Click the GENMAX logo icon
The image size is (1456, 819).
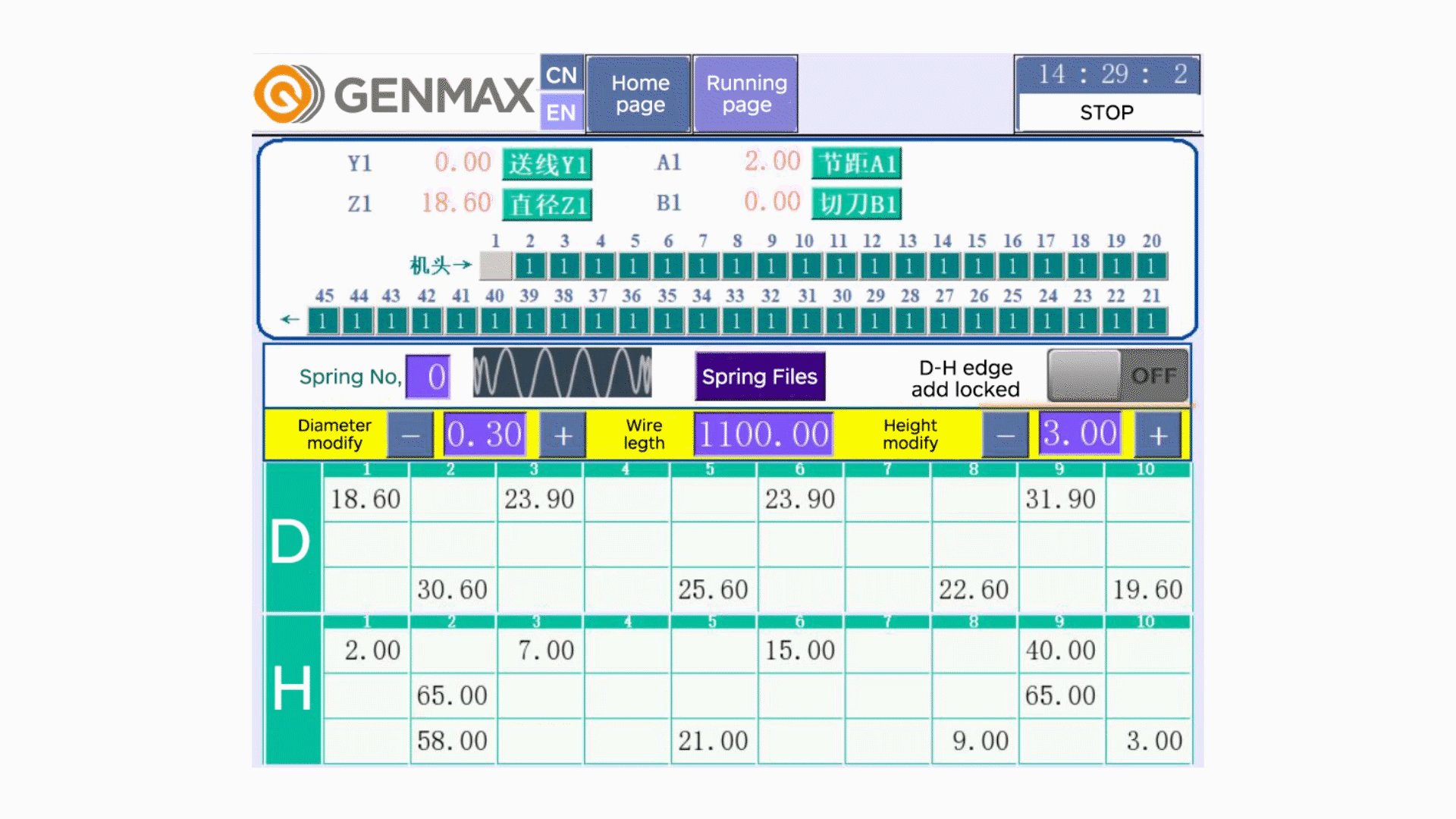287,94
